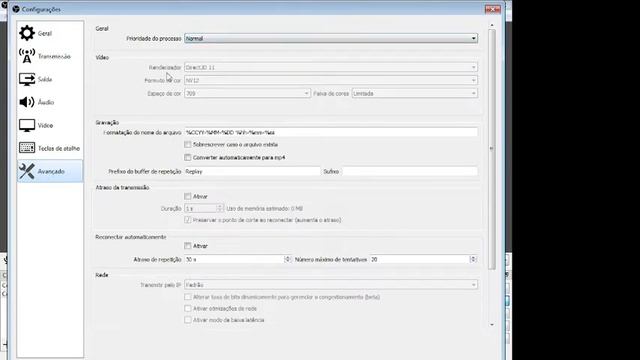Open the Prioridade do processo dropdown

pyautogui.click(x=331, y=38)
